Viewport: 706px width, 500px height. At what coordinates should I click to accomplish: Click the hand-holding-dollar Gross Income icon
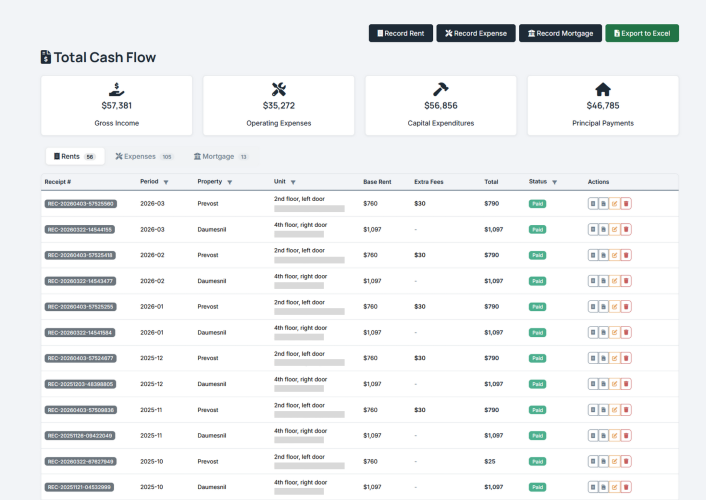[x=117, y=89]
